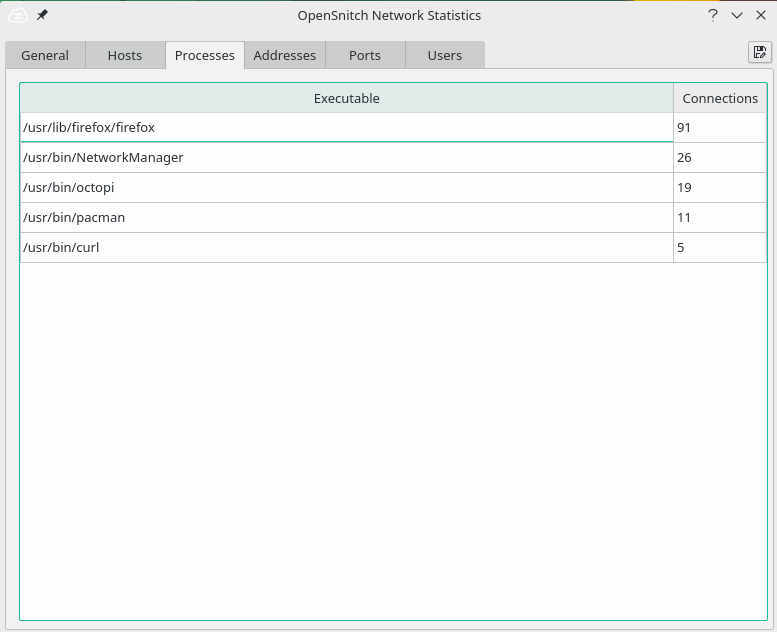Open the Hosts tab
This screenshot has height=632, width=777.
125,55
